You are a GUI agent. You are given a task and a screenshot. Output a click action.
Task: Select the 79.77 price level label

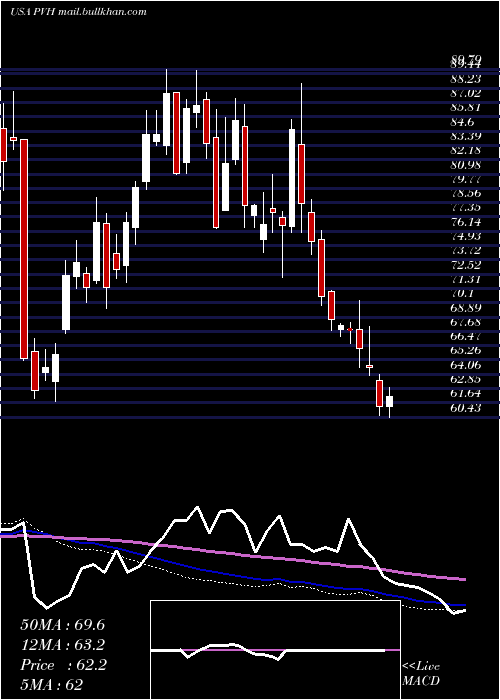coord(466,179)
